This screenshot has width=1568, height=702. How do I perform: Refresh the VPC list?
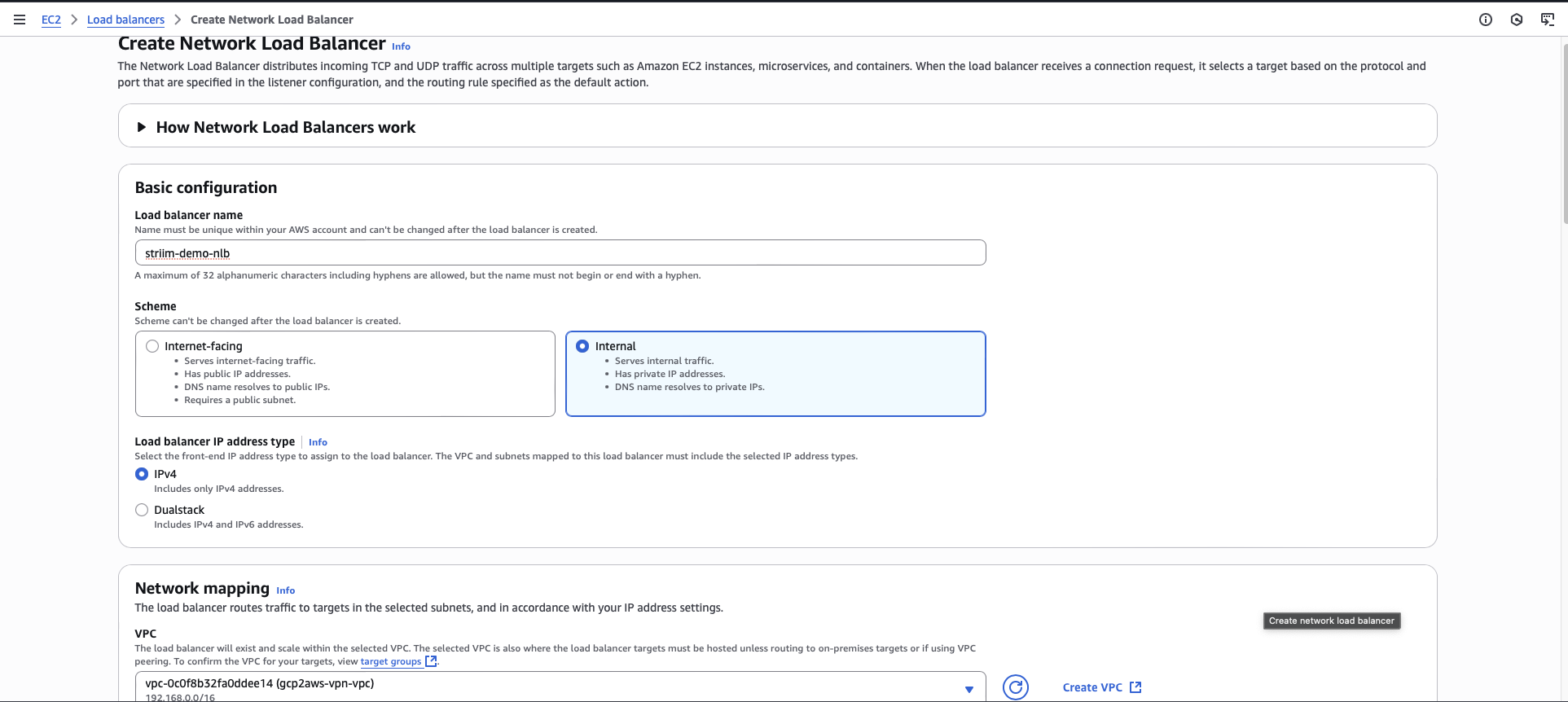[x=1016, y=687]
